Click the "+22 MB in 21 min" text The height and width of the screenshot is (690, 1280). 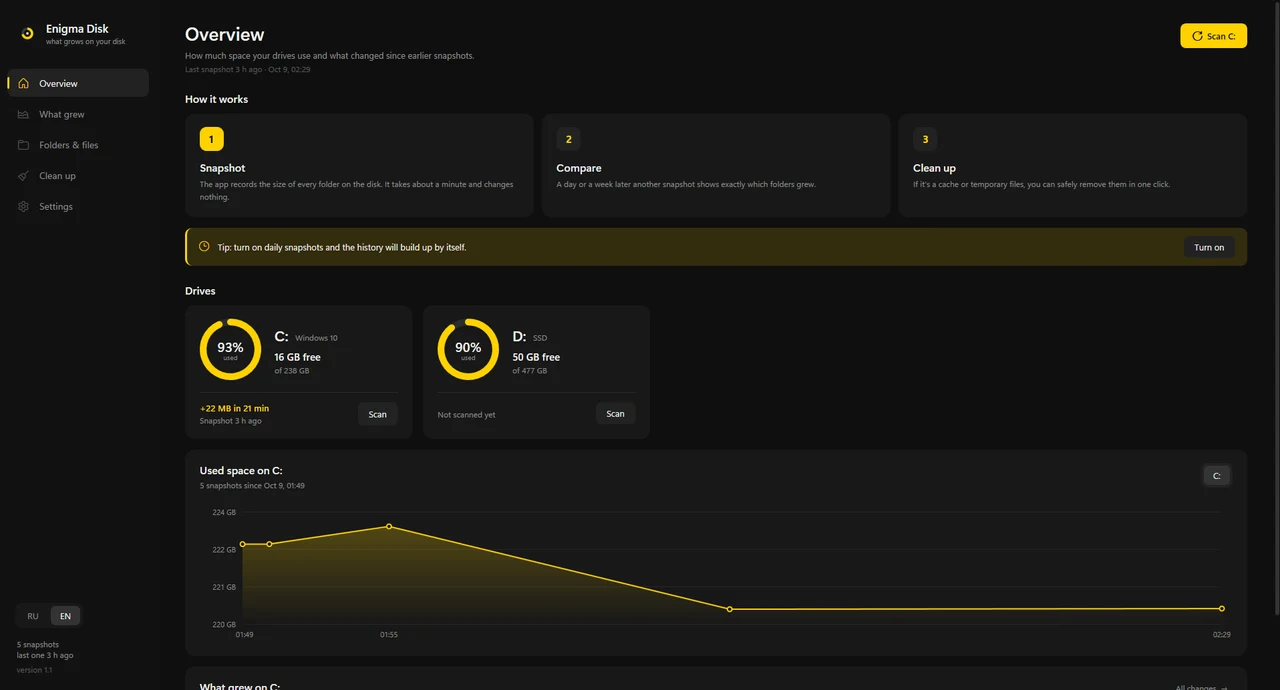(x=234, y=408)
